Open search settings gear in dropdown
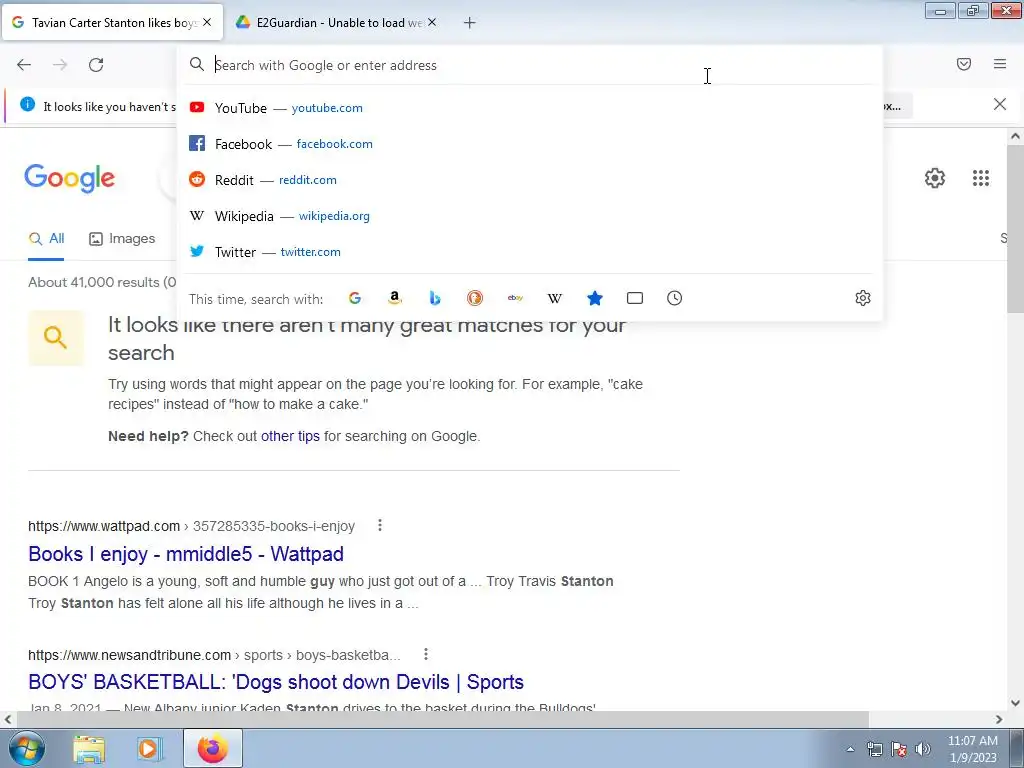This screenshot has height=768, width=1024. click(x=863, y=298)
